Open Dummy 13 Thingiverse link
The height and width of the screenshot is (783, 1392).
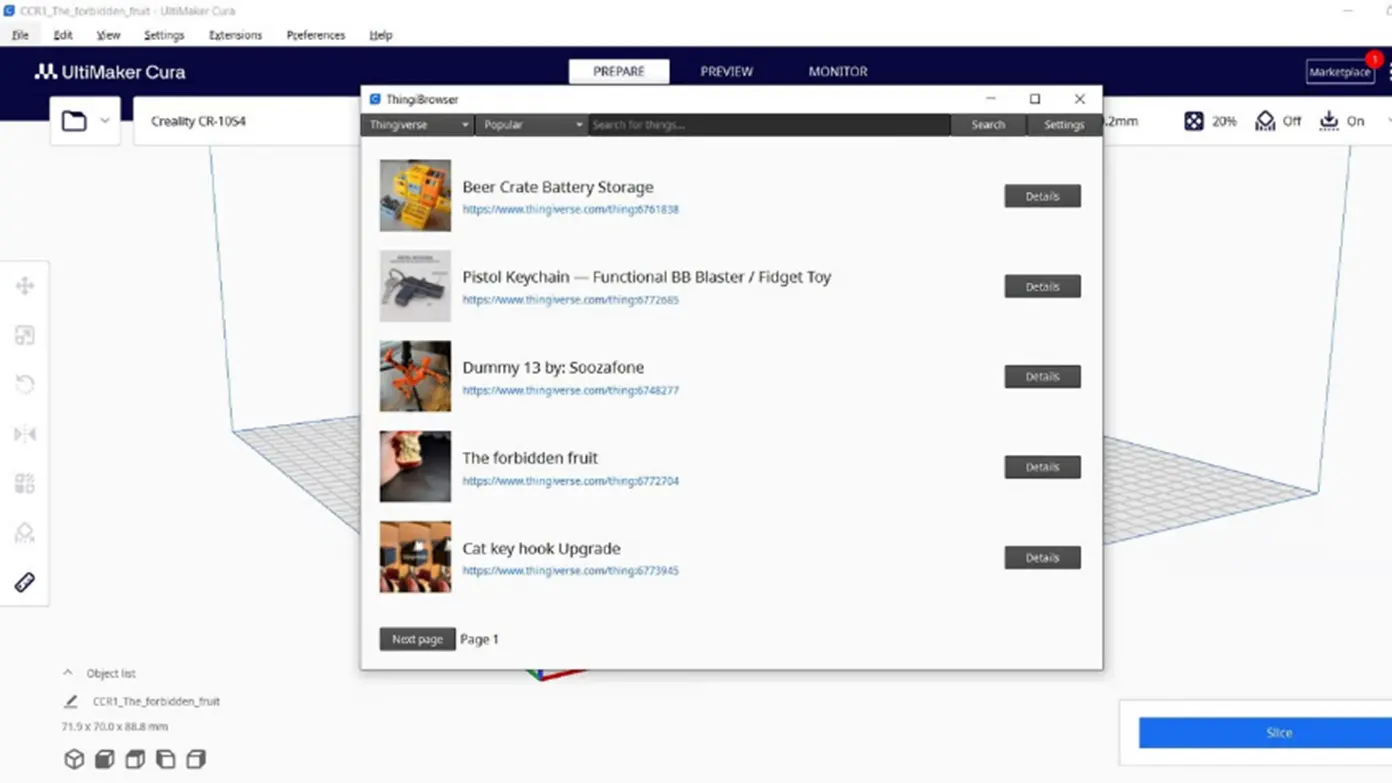point(570,391)
